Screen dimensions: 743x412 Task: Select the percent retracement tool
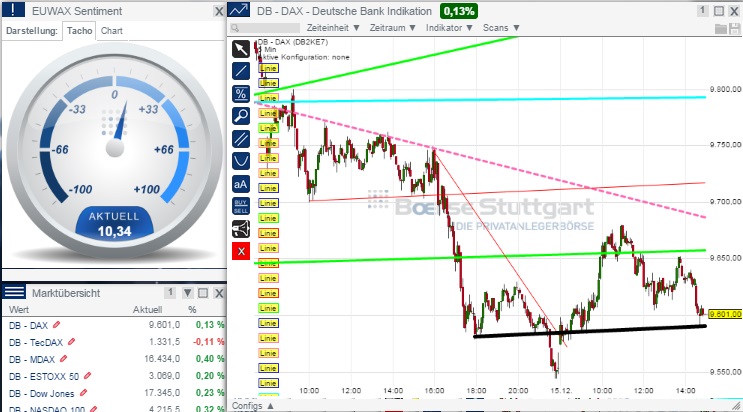click(x=241, y=94)
